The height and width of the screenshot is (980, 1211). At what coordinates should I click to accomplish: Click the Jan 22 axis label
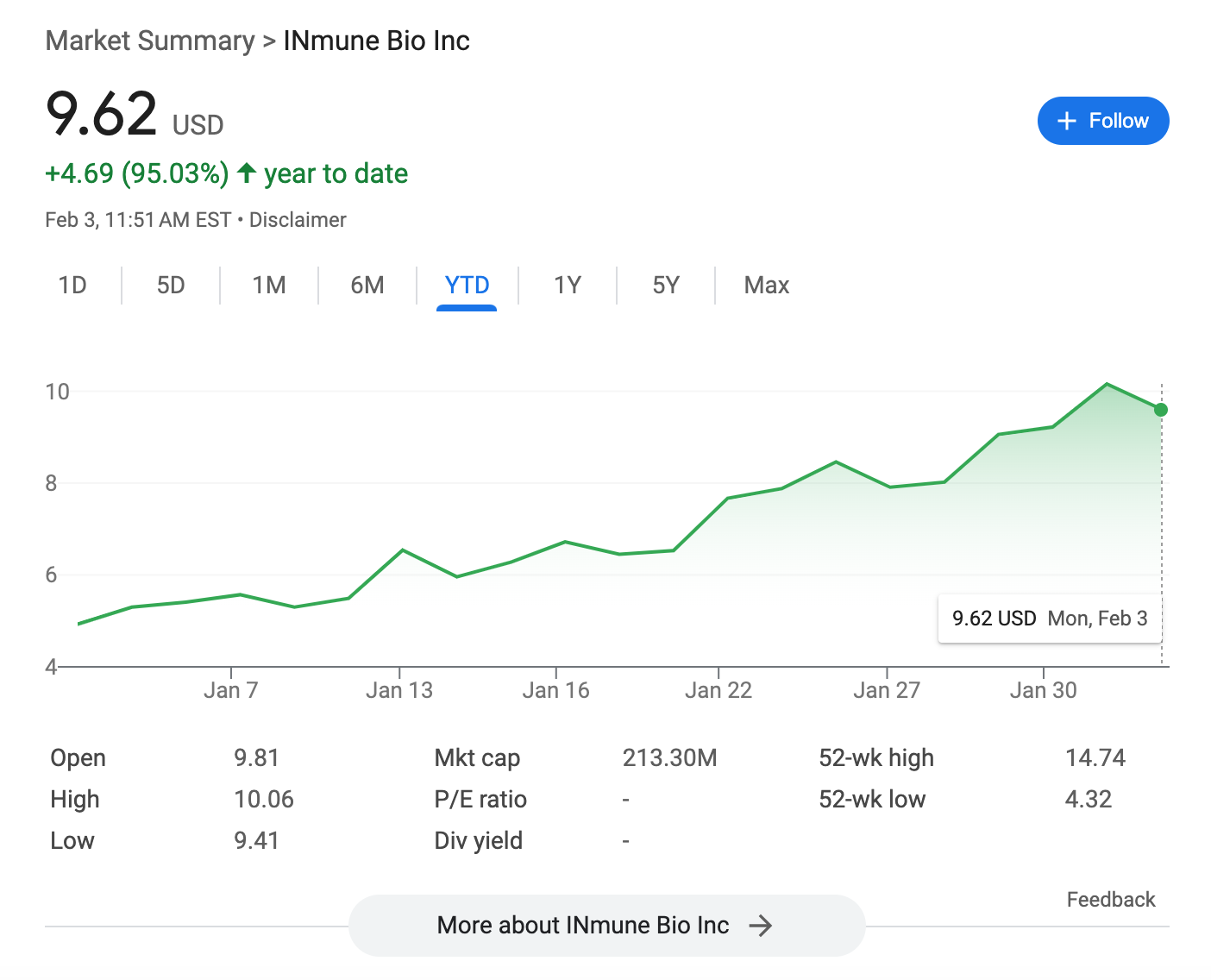click(718, 690)
